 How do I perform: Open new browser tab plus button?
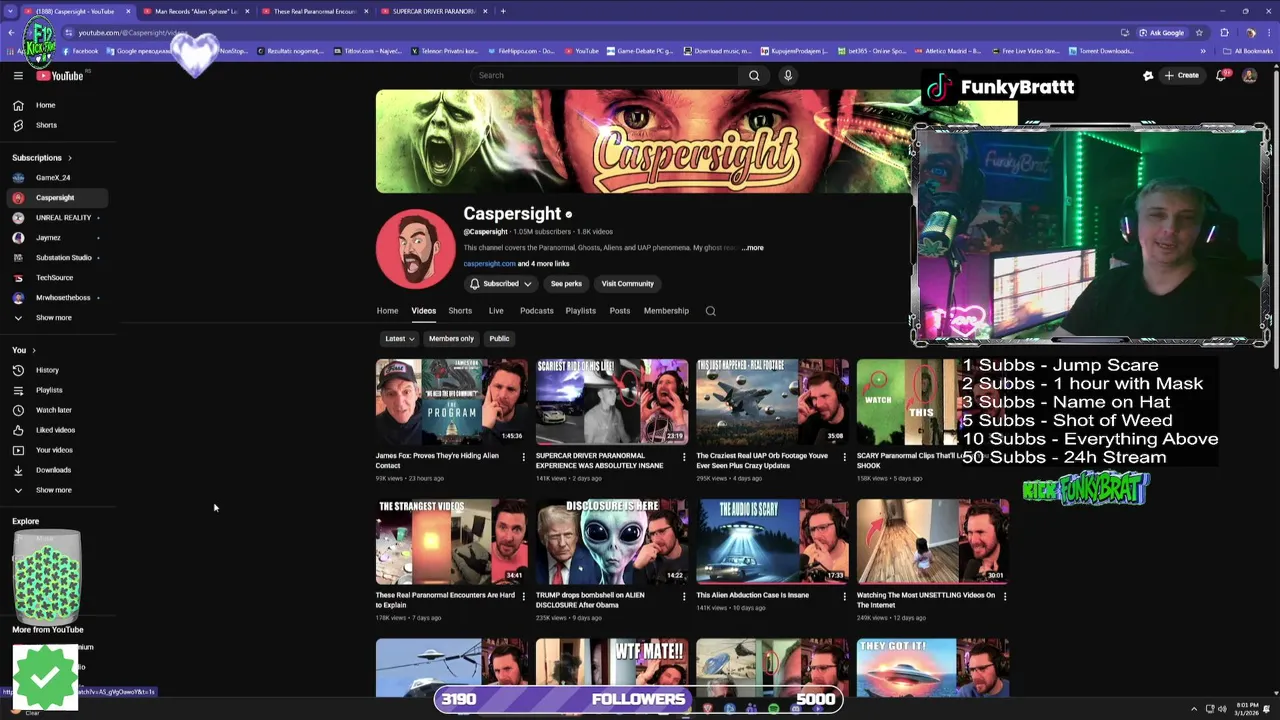(503, 11)
